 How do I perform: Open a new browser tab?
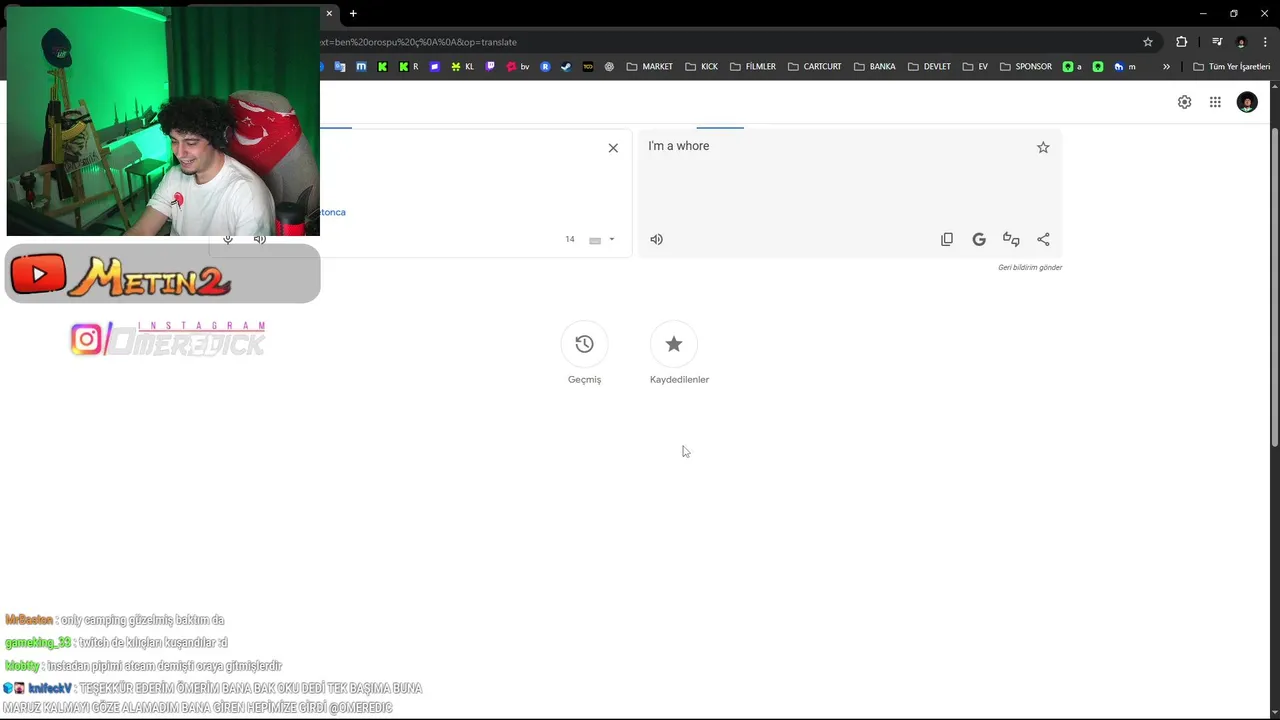(x=353, y=13)
